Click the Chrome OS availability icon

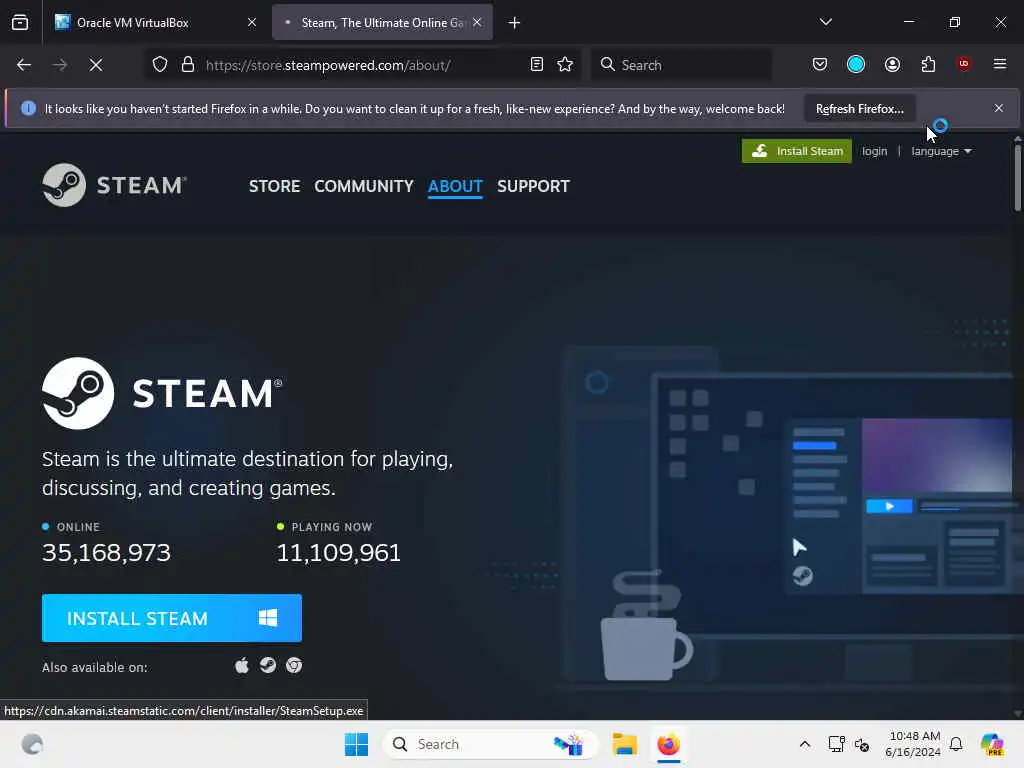click(x=294, y=665)
